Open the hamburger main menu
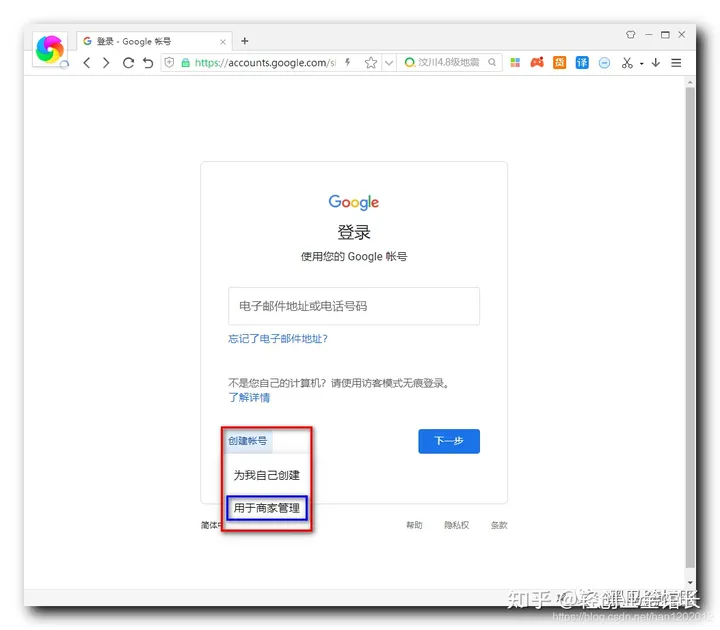This screenshot has width=720, height=630. (676, 62)
